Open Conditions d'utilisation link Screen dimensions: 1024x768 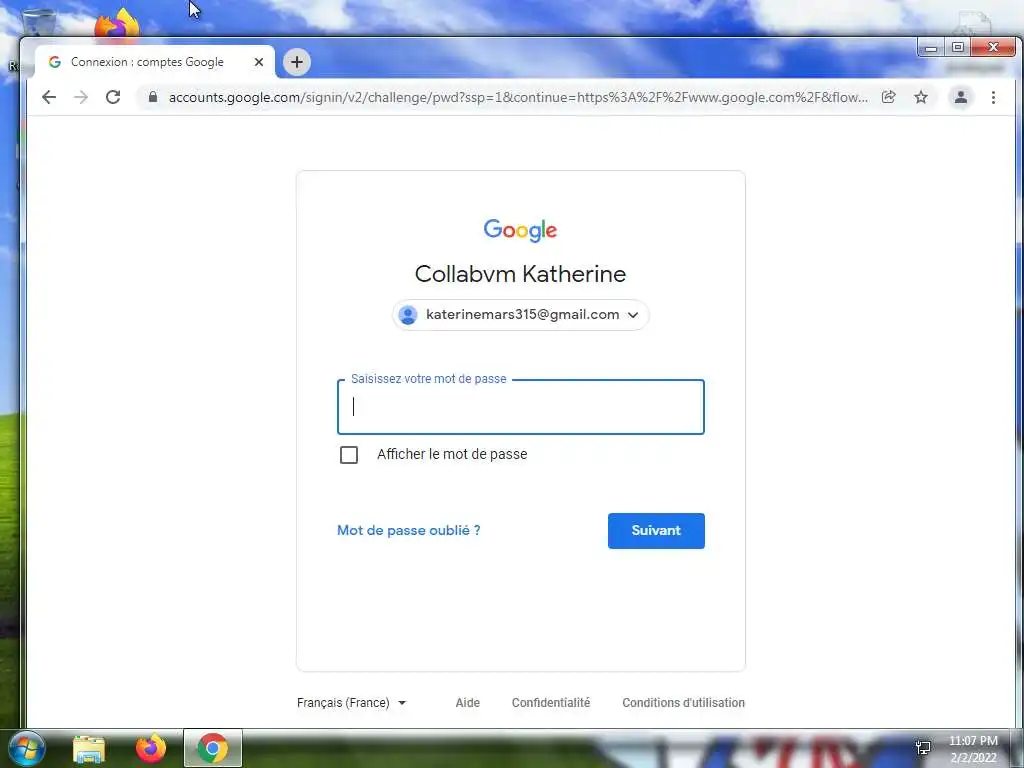[x=683, y=703]
